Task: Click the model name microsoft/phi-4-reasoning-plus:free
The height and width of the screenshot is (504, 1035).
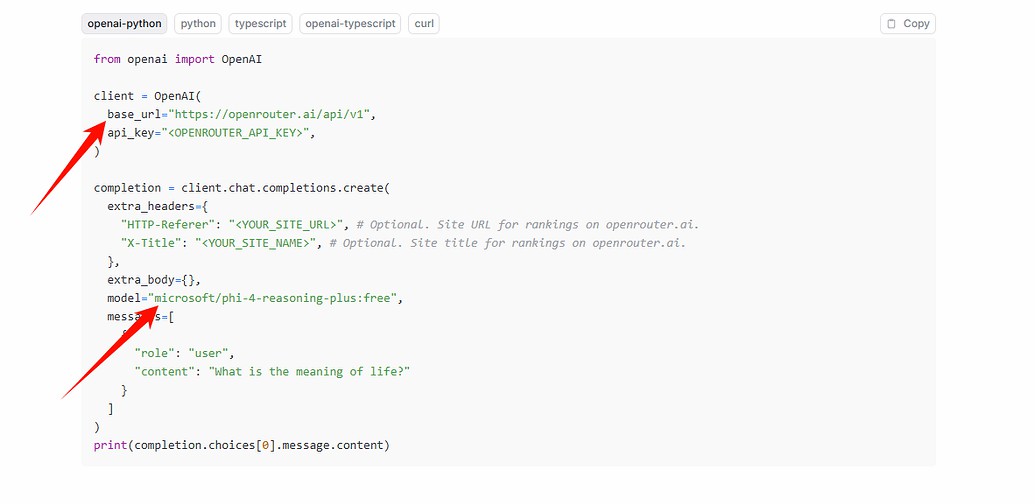Action: [x=273, y=298]
